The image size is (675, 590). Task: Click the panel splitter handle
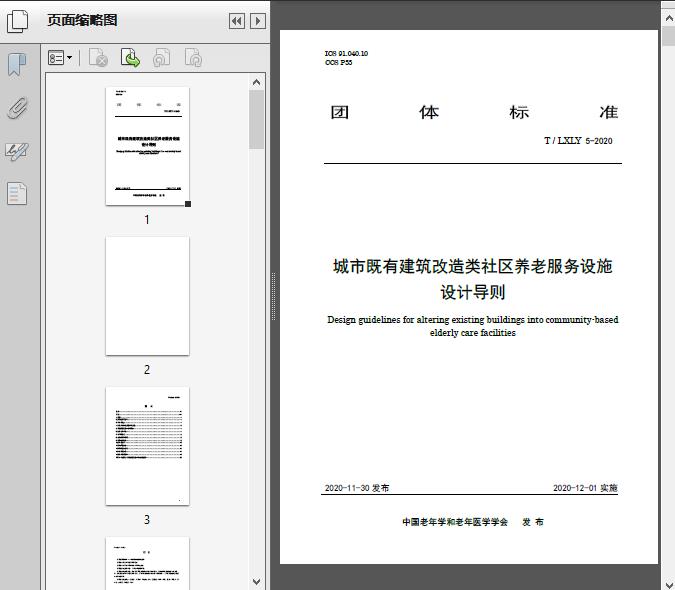[x=273, y=297]
